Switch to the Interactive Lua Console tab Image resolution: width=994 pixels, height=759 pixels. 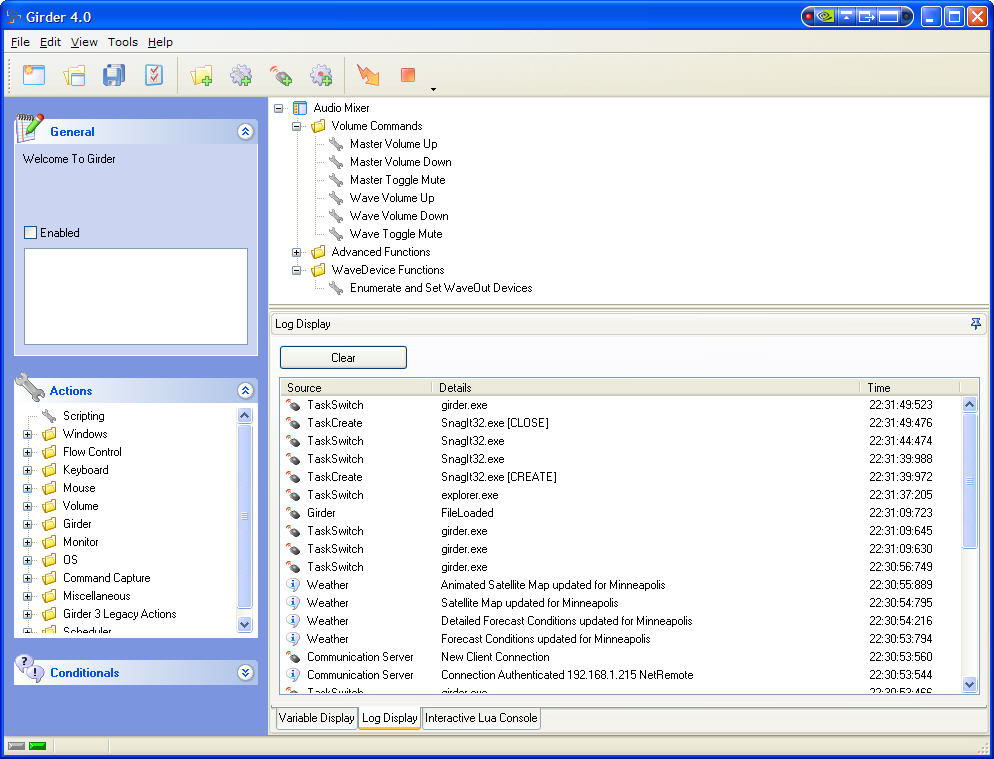pos(481,718)
